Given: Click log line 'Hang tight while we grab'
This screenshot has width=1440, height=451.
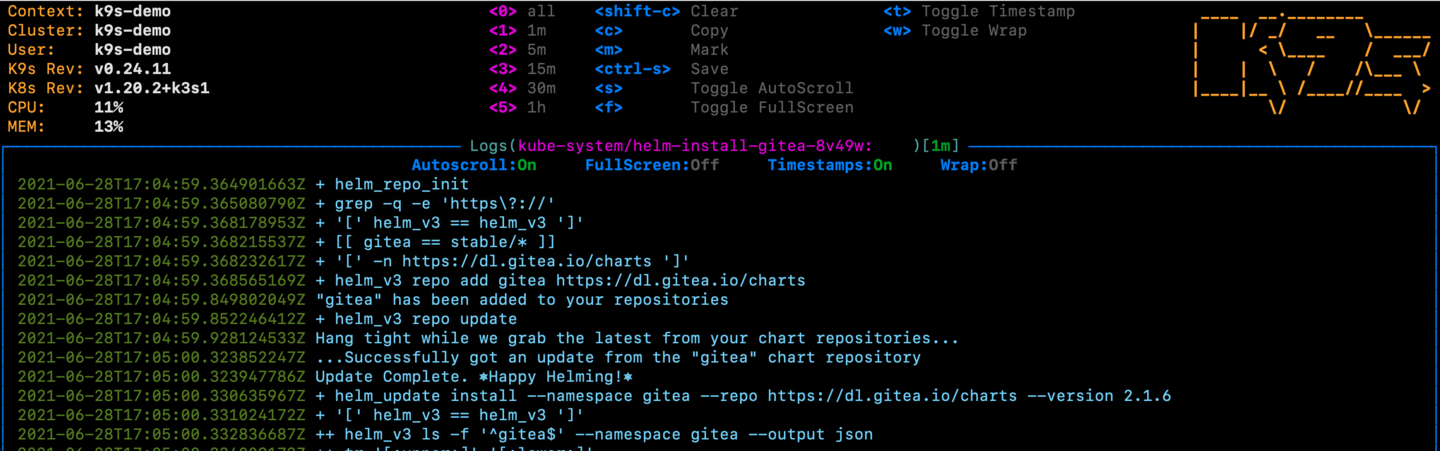Looking at the screenshot, I should [x=637, y=338].
